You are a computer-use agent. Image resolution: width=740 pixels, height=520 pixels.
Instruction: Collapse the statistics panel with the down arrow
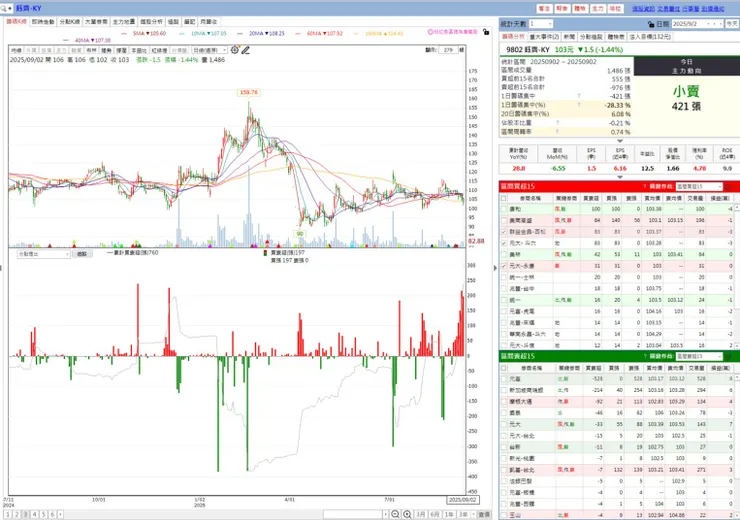[620, 141]
